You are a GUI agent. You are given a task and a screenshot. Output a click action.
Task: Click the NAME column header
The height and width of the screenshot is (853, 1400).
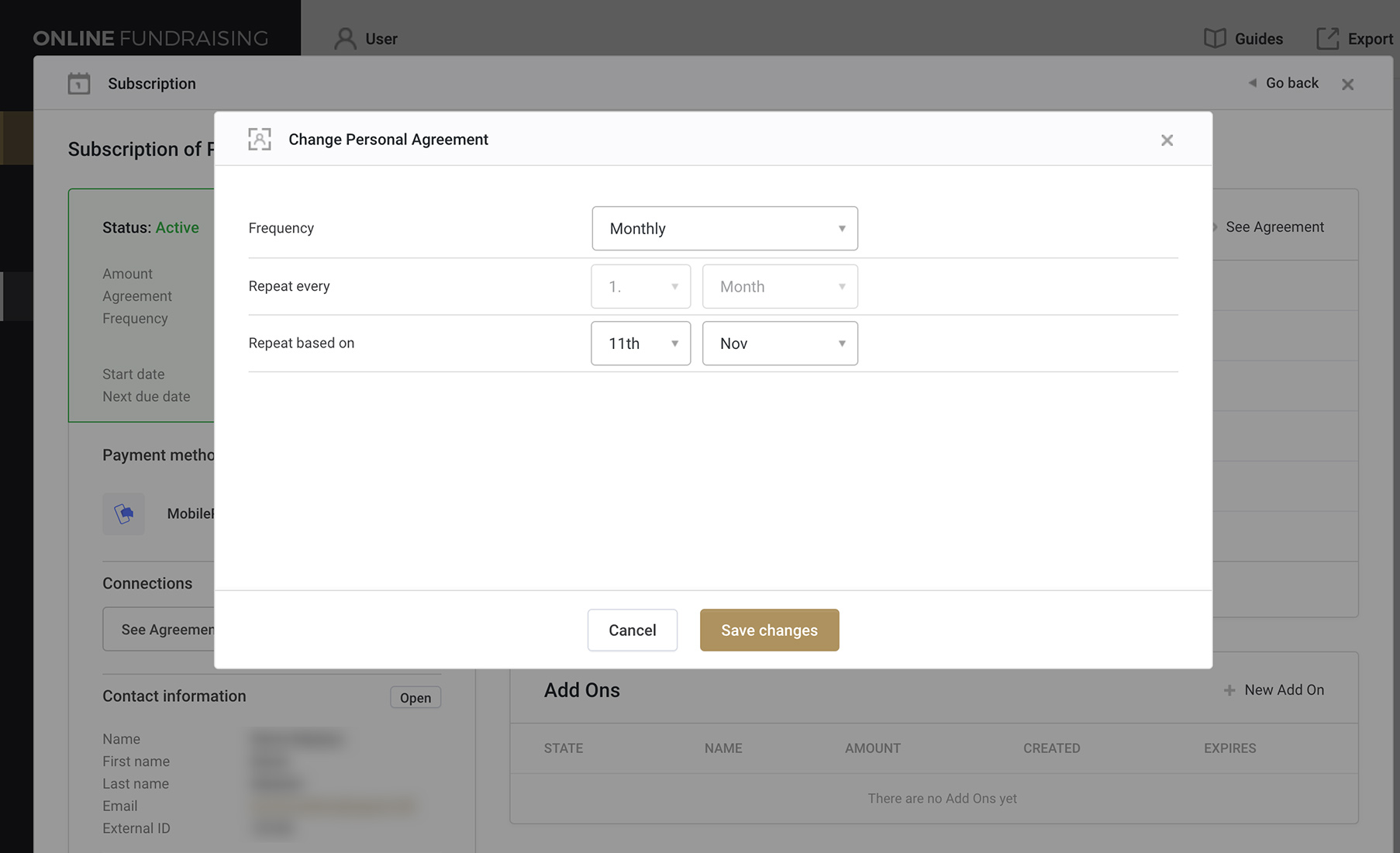click(x=723, y=748)
